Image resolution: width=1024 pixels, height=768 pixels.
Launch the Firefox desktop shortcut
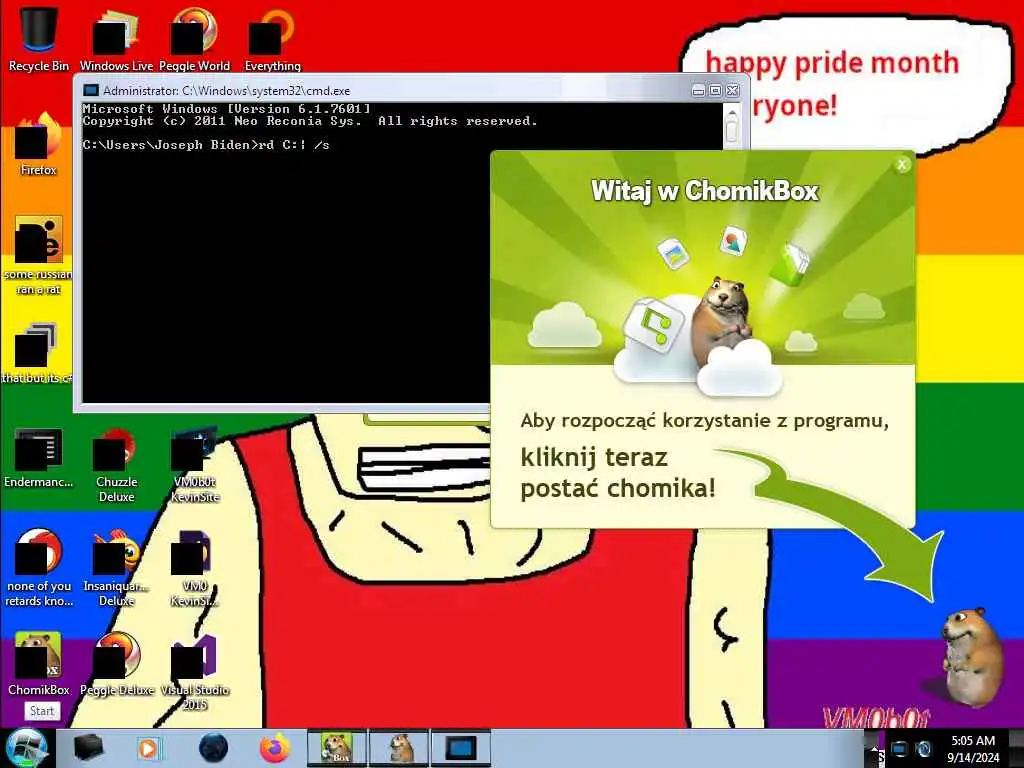pos(39,144)
